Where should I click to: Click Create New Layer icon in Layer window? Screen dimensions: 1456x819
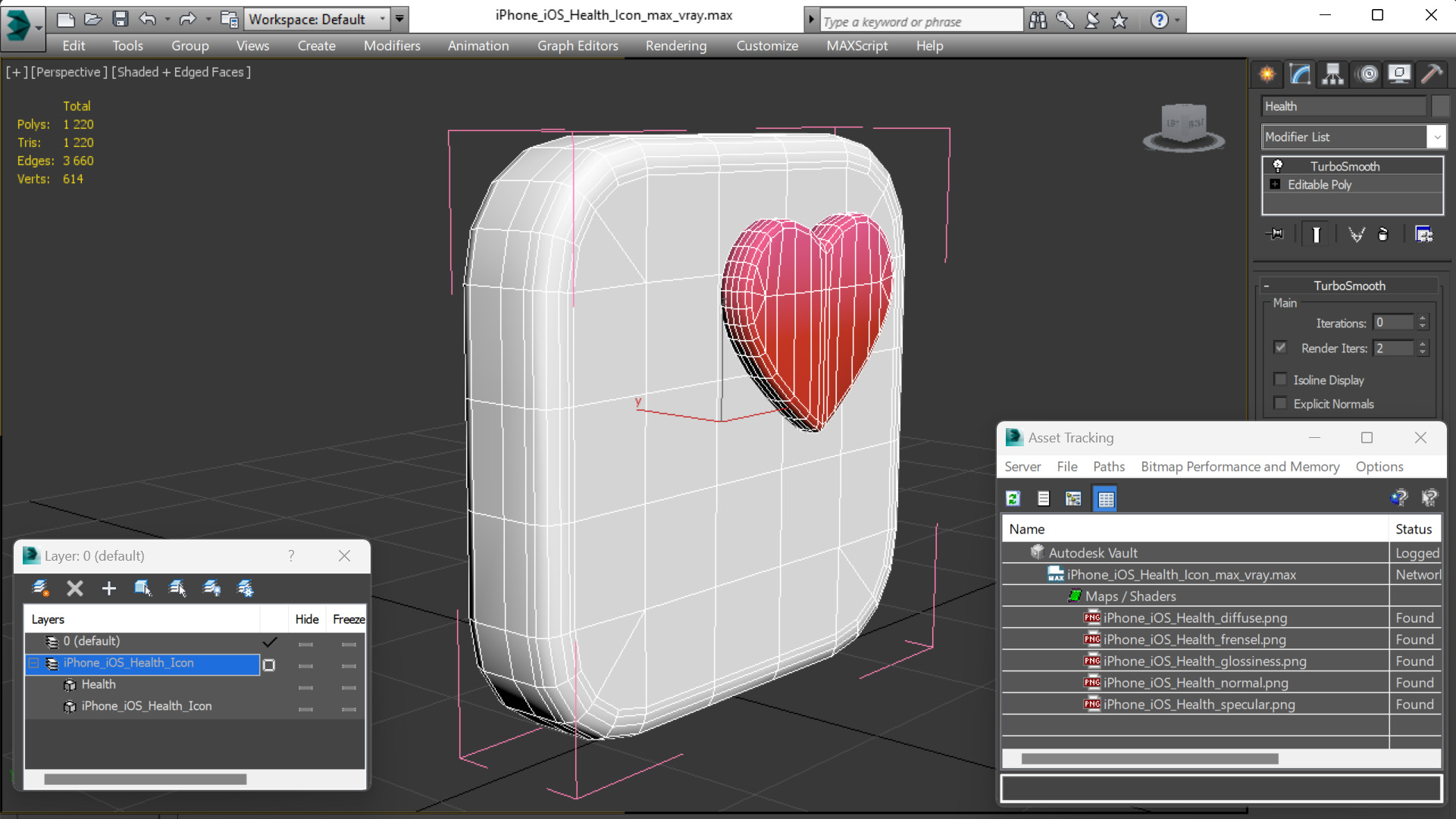tap(41, 588)
